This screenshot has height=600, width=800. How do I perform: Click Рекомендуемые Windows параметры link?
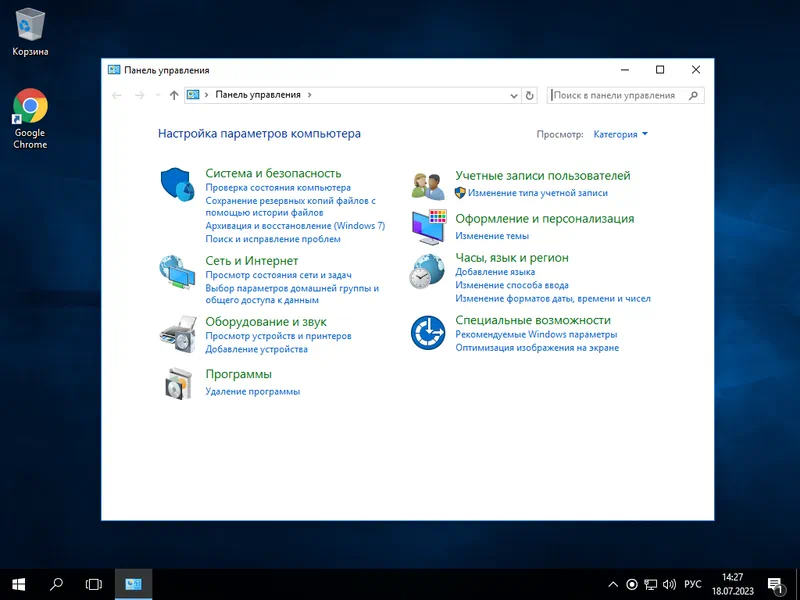click(536, 335)
